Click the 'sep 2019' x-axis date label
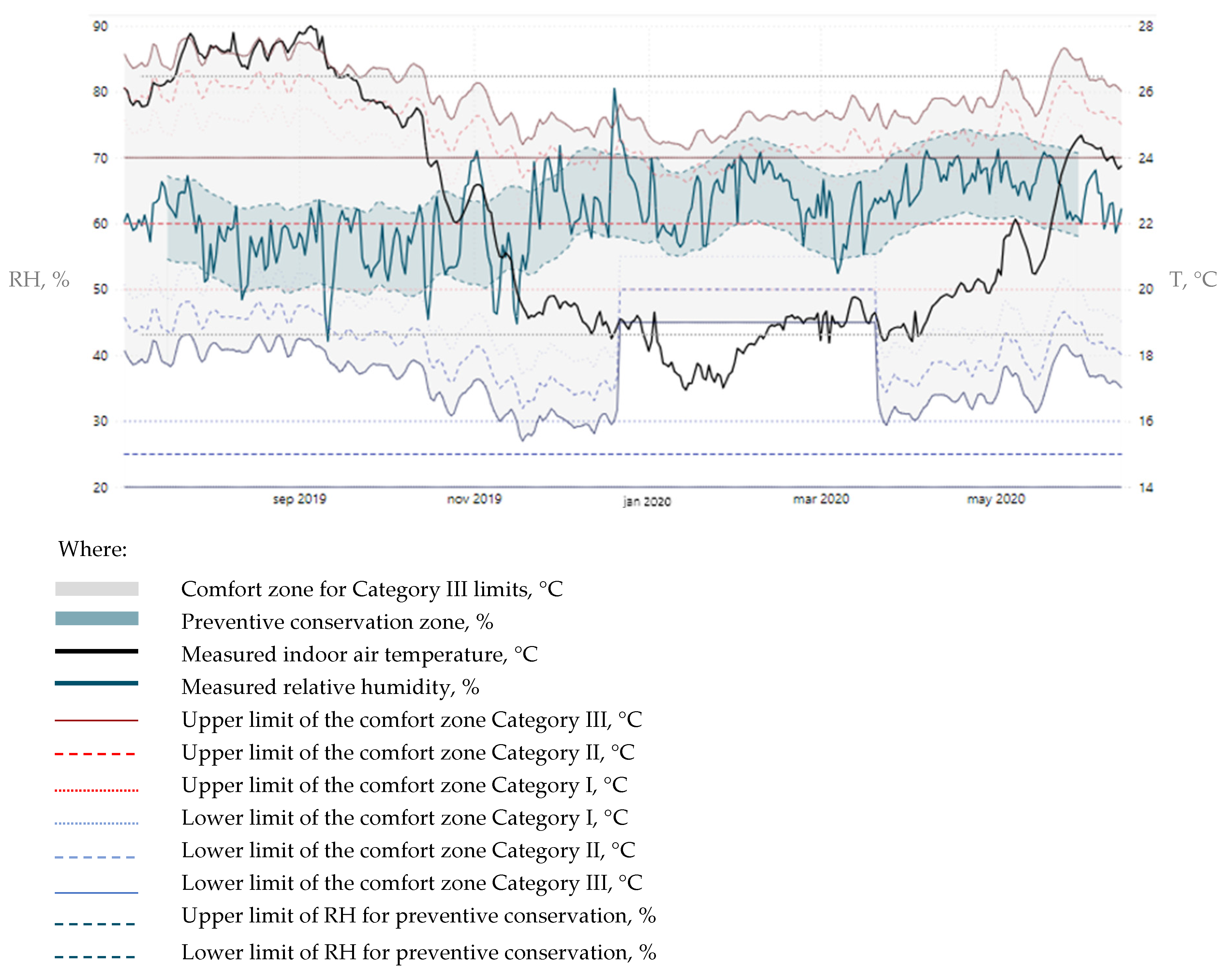1232x971 pixels. click(x=300, y=499)
